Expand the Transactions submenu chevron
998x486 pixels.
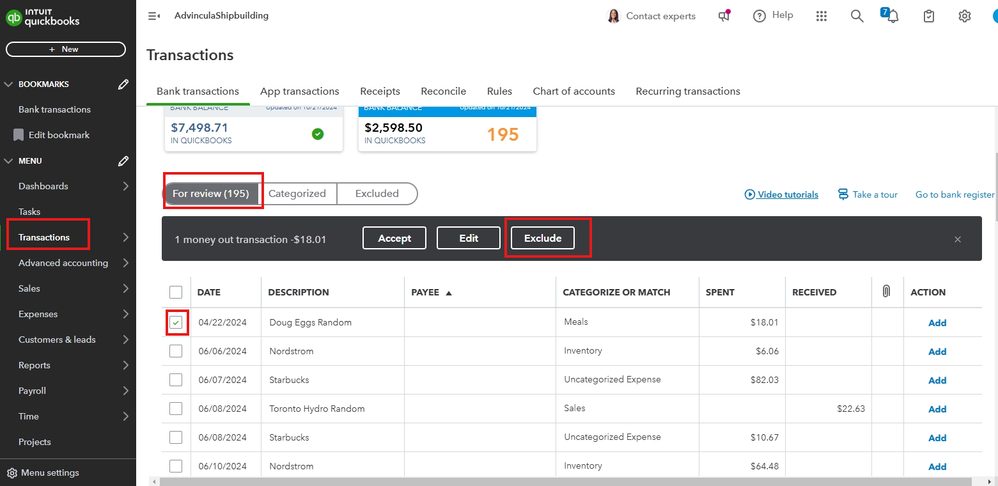click(125, 237)
